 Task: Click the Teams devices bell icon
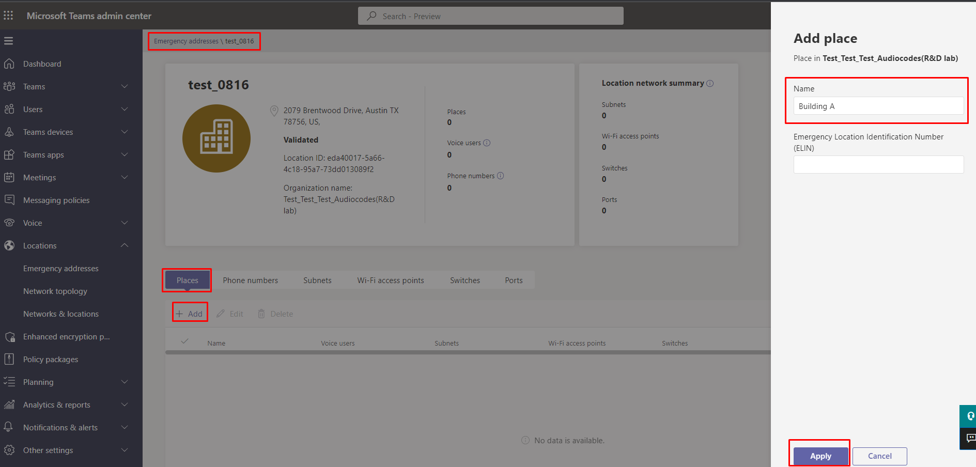click(x=9, y=132)
